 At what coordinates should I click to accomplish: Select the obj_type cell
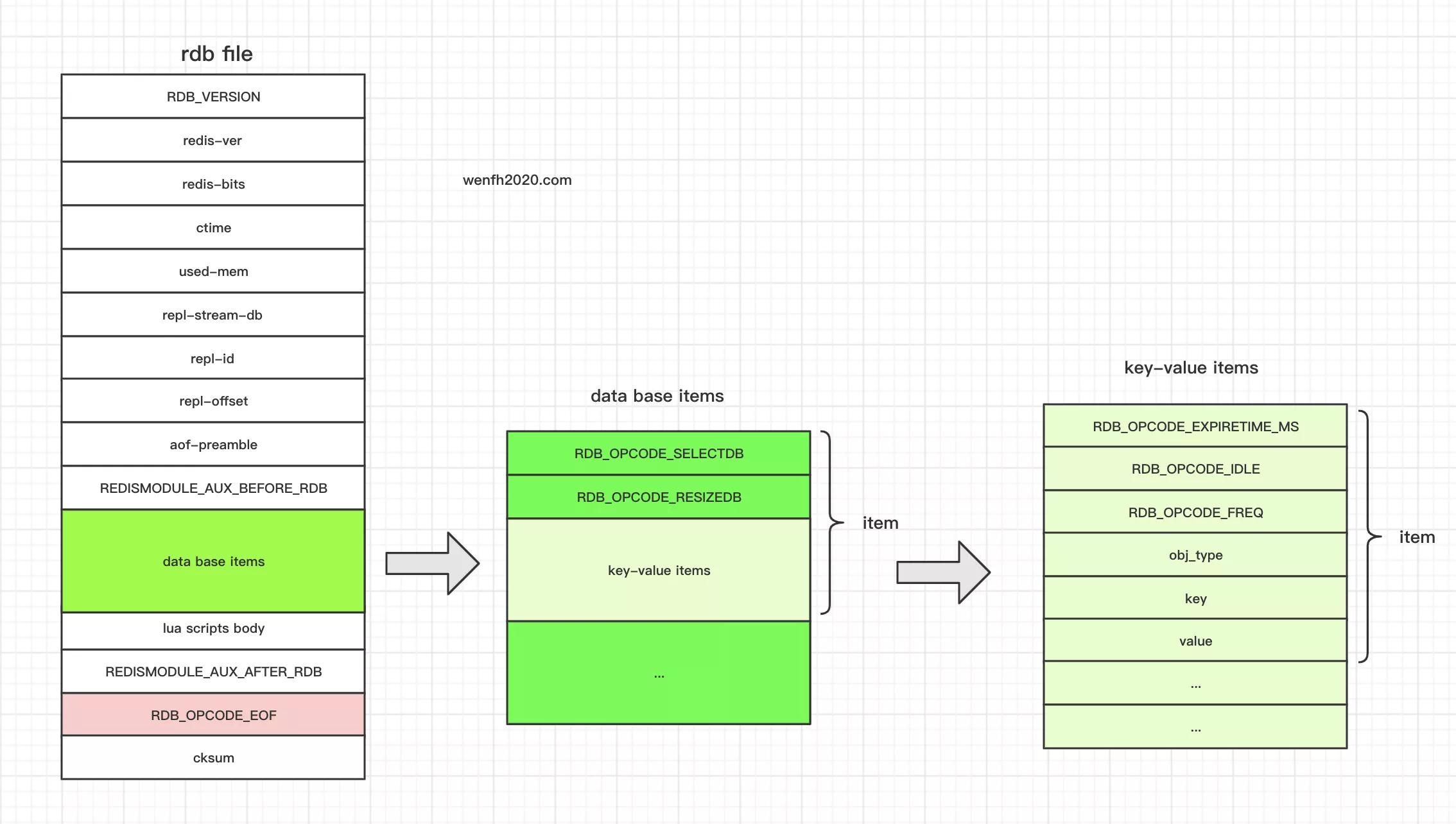(1195, 555)
